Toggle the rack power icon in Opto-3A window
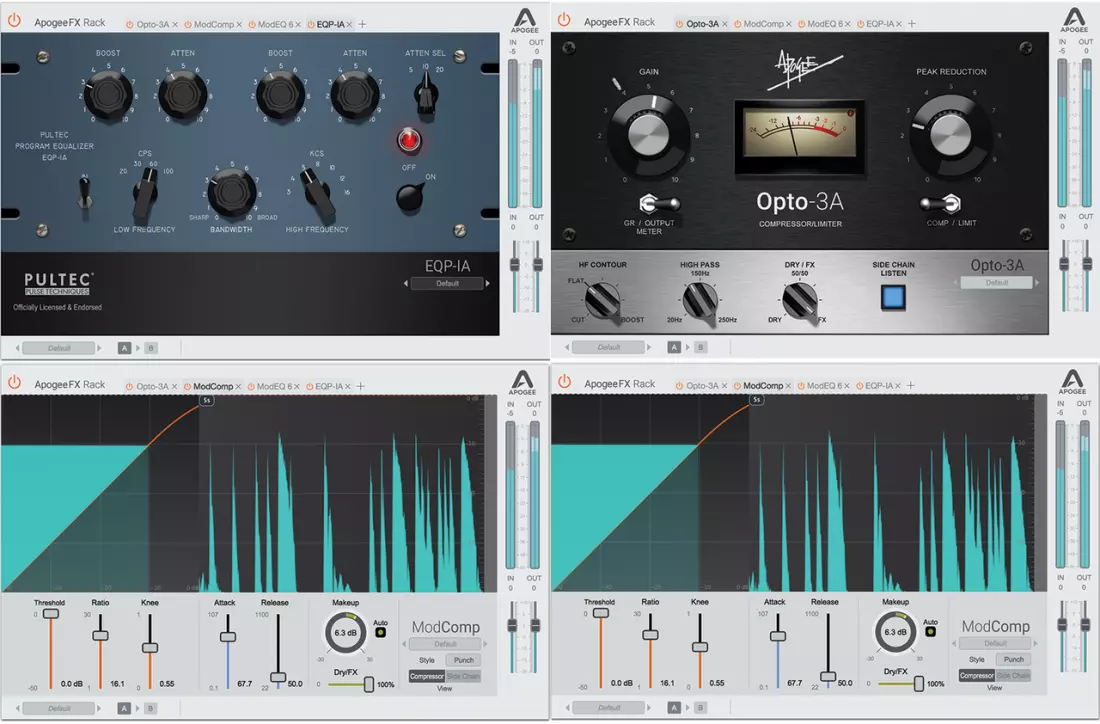The image size is (1100, 724). pos(564,20)
